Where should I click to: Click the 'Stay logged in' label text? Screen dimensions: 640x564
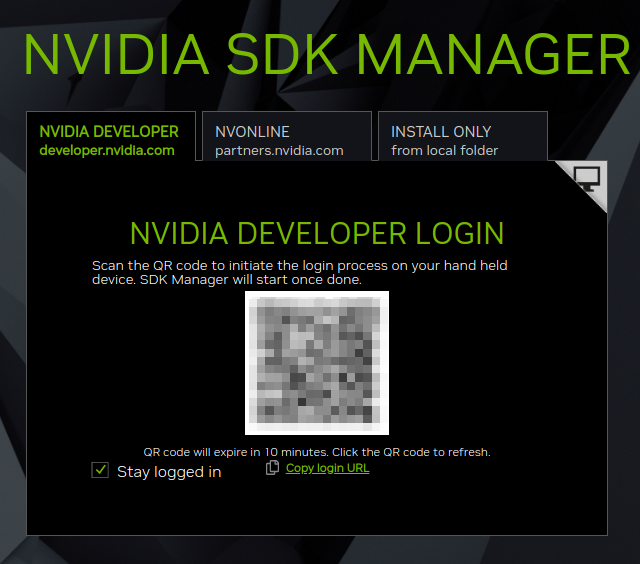point(169,472)
